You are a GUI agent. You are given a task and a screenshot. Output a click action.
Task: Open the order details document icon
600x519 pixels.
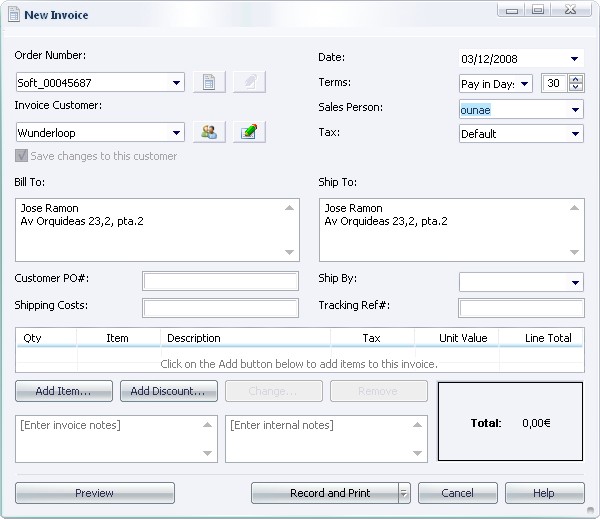pos(209,82)
